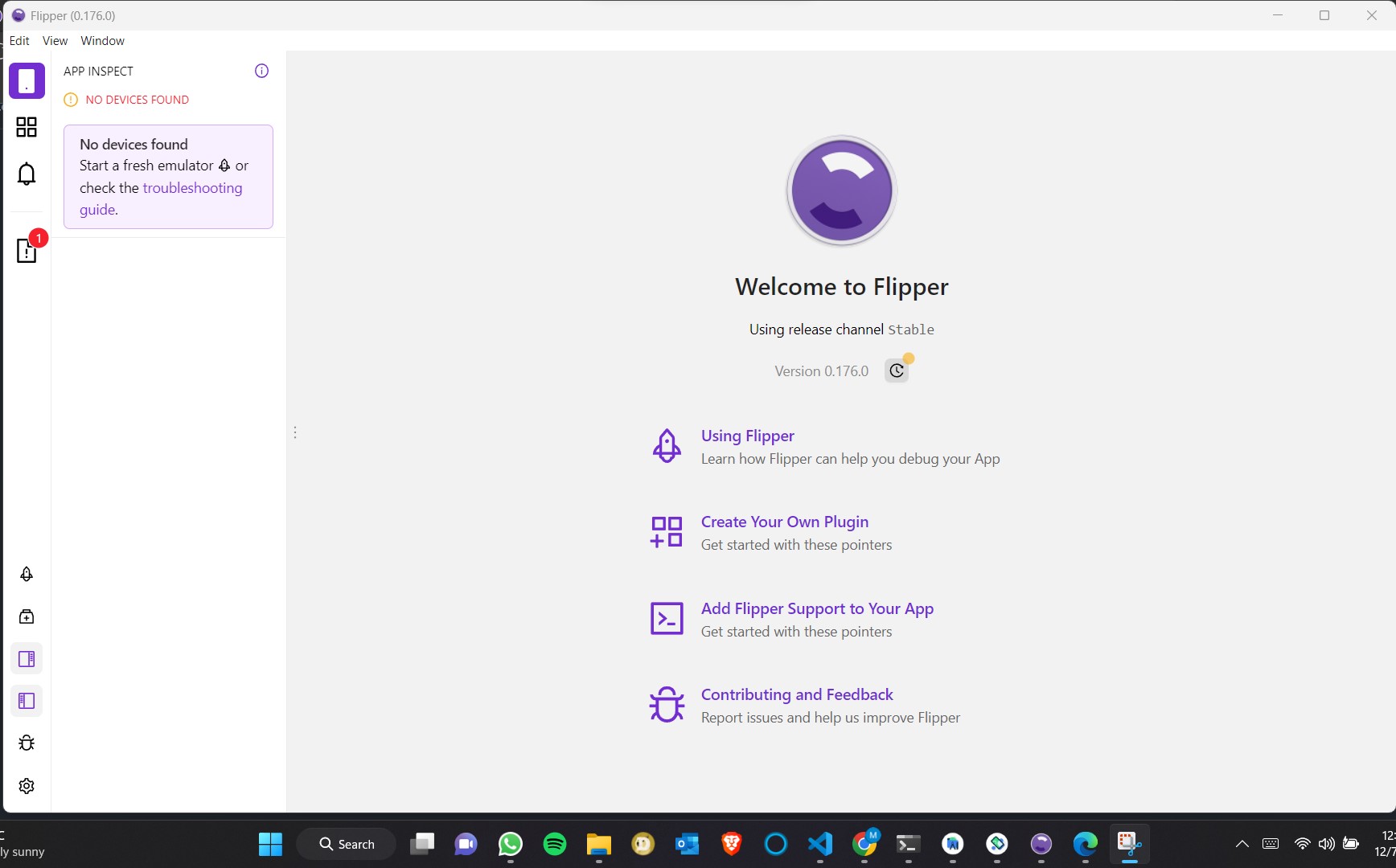Open the notifications bell
This screenshot has width=1396, height=868.
click(27, 174)
